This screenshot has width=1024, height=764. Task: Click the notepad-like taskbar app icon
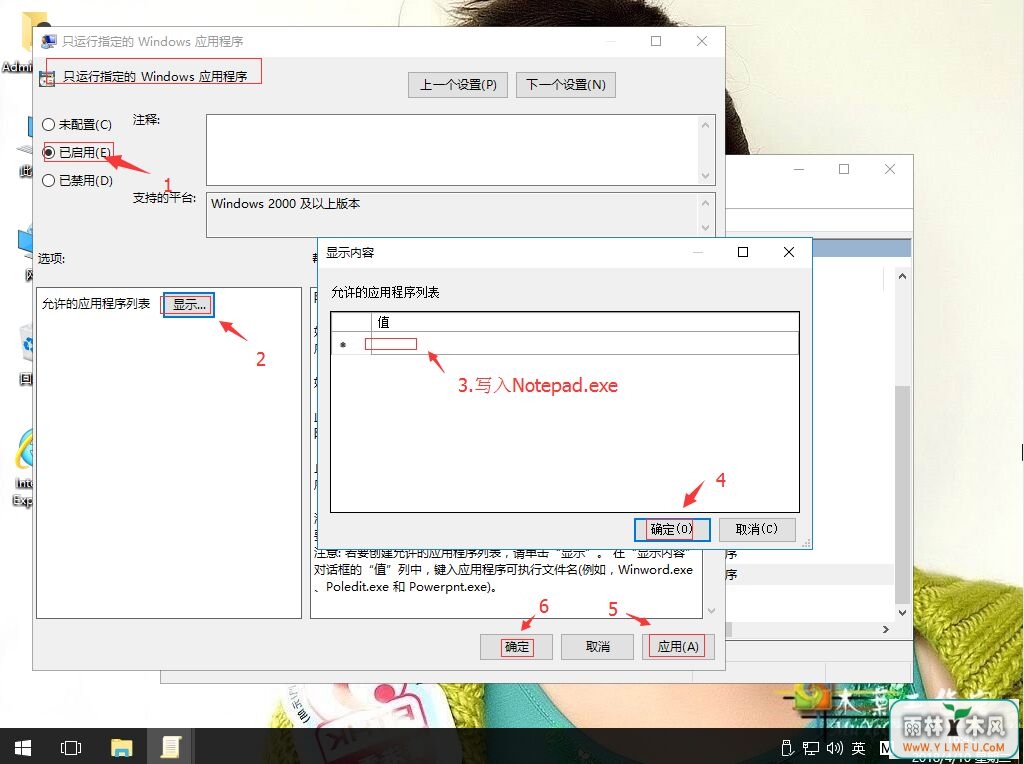coord(170,747)
